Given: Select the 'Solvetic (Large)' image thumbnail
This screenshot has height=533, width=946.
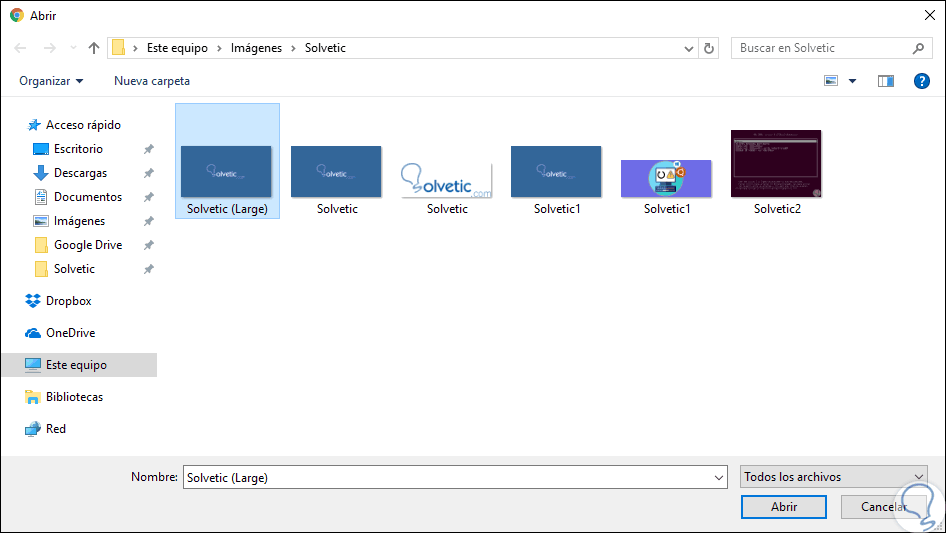Looking at the screenshot, I should (227, 171).
